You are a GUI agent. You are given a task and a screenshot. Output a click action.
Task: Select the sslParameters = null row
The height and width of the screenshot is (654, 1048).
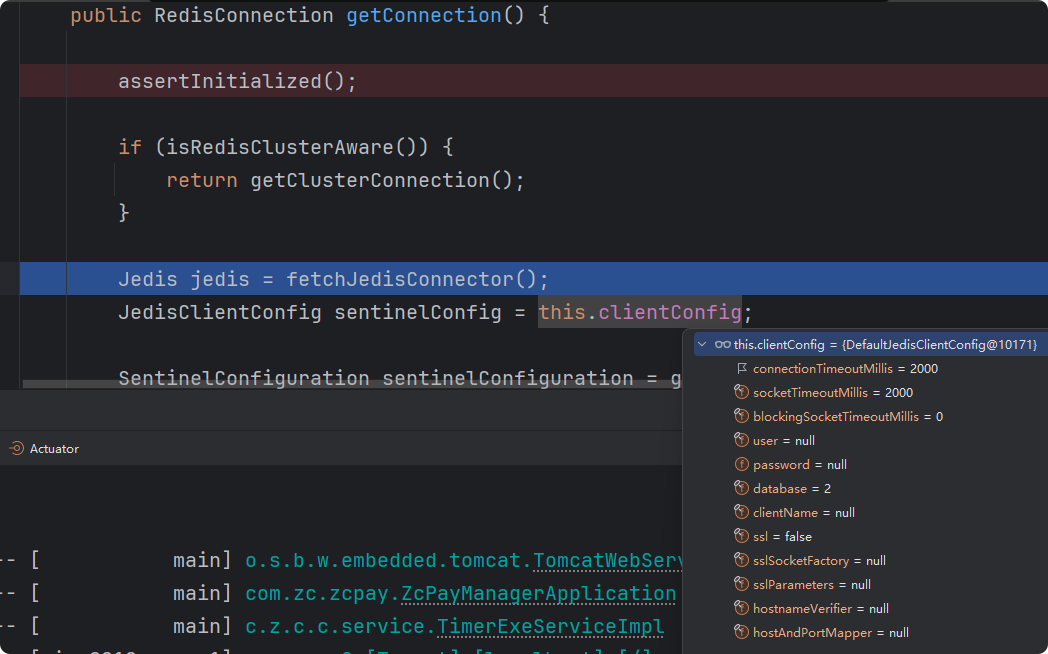click(x=871, y=585)
